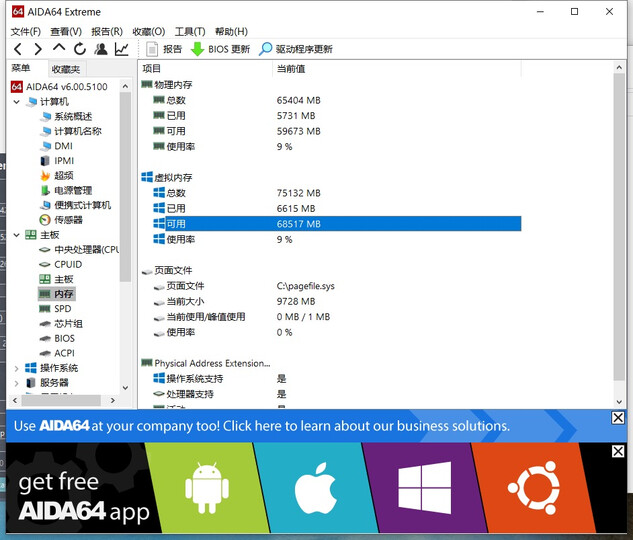633x540 pixels.
Task: Click the tree panel horizontal scrollbar
Action: pos(63,400)
